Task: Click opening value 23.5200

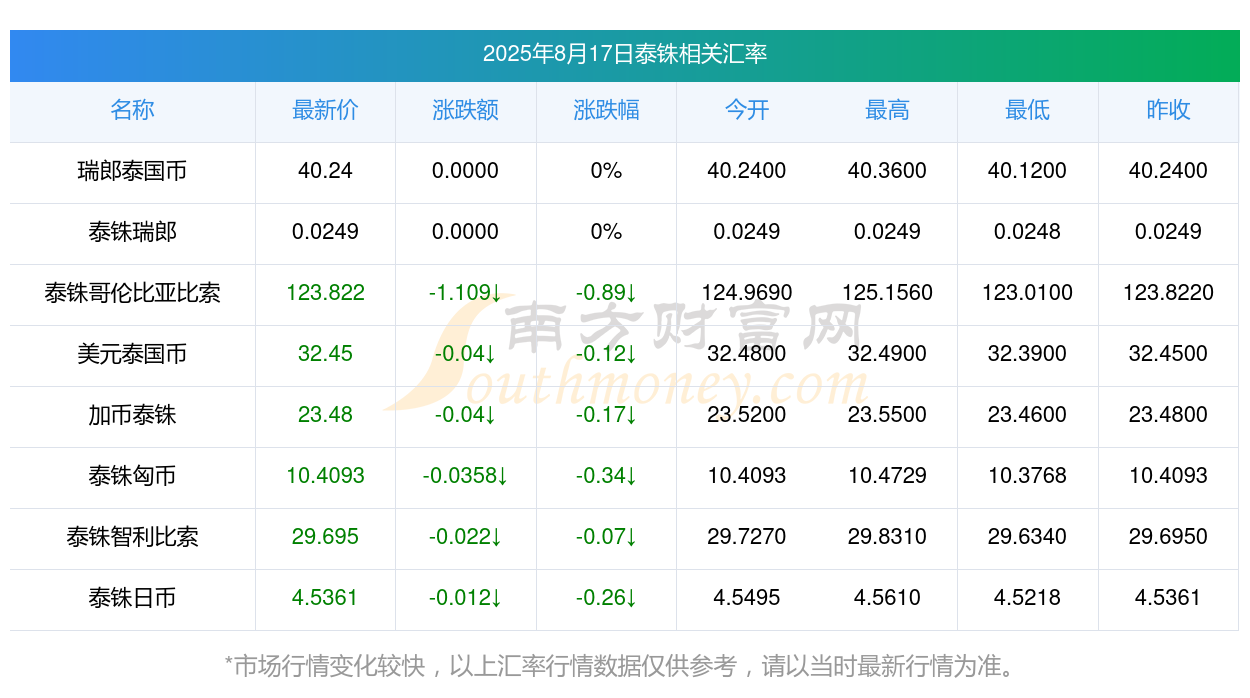Action: [747, 415]
